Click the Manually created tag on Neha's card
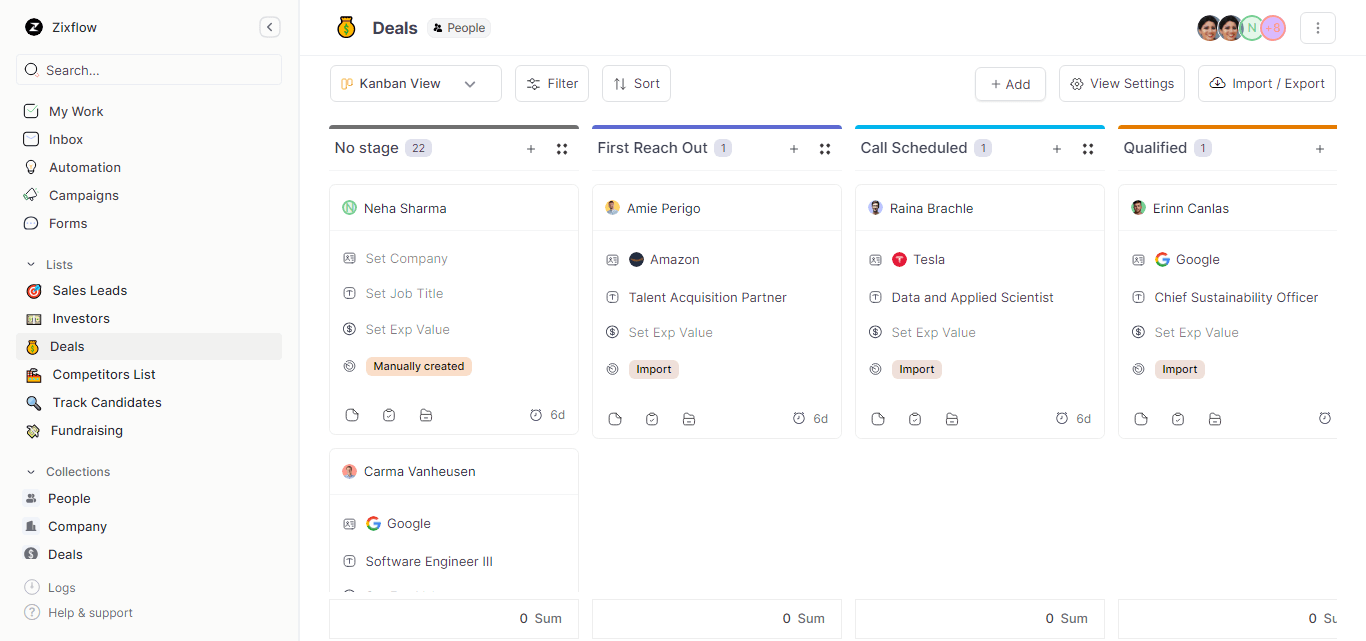This screenshot has width=1366, height=641. 419,366
